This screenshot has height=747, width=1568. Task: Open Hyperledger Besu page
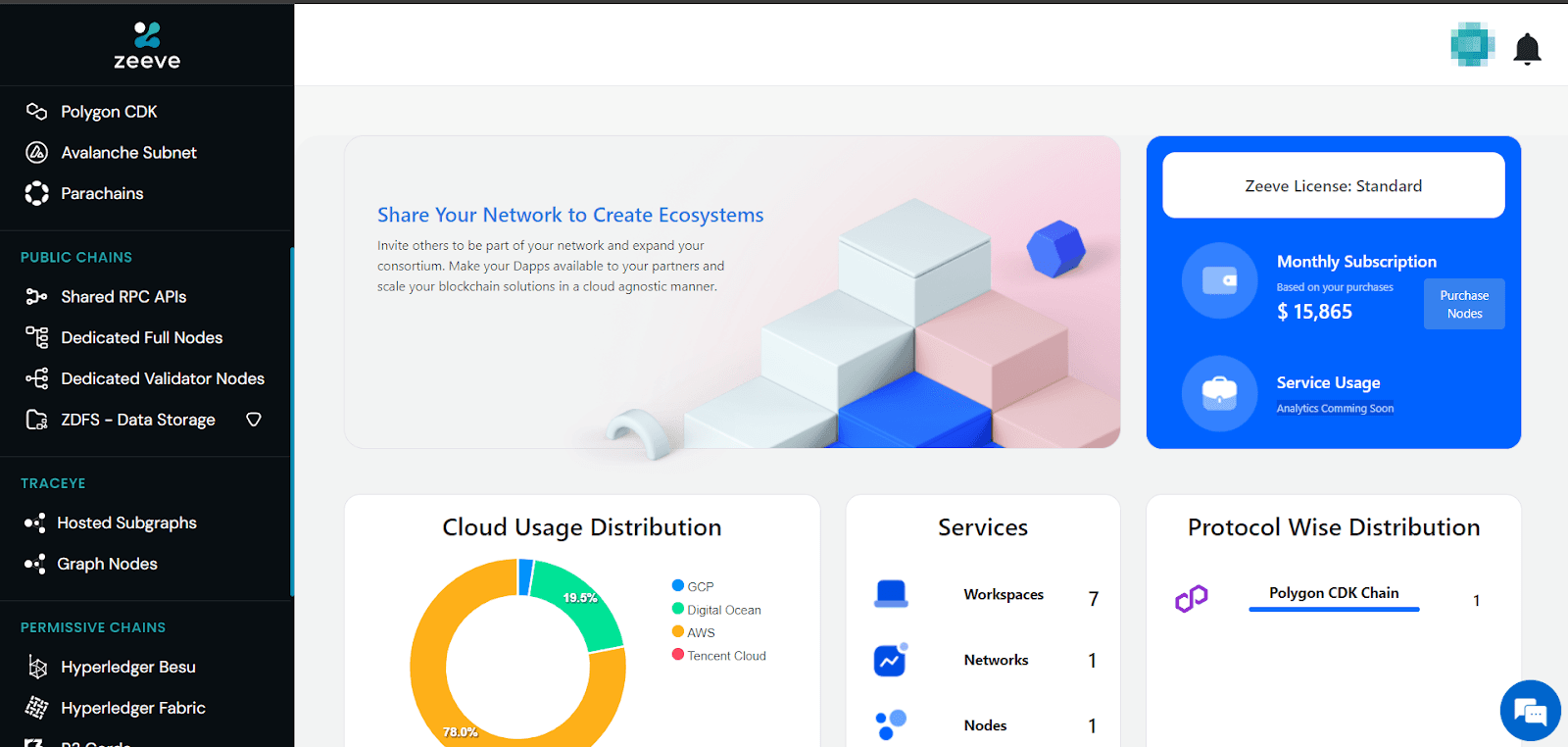pos(128,668)
